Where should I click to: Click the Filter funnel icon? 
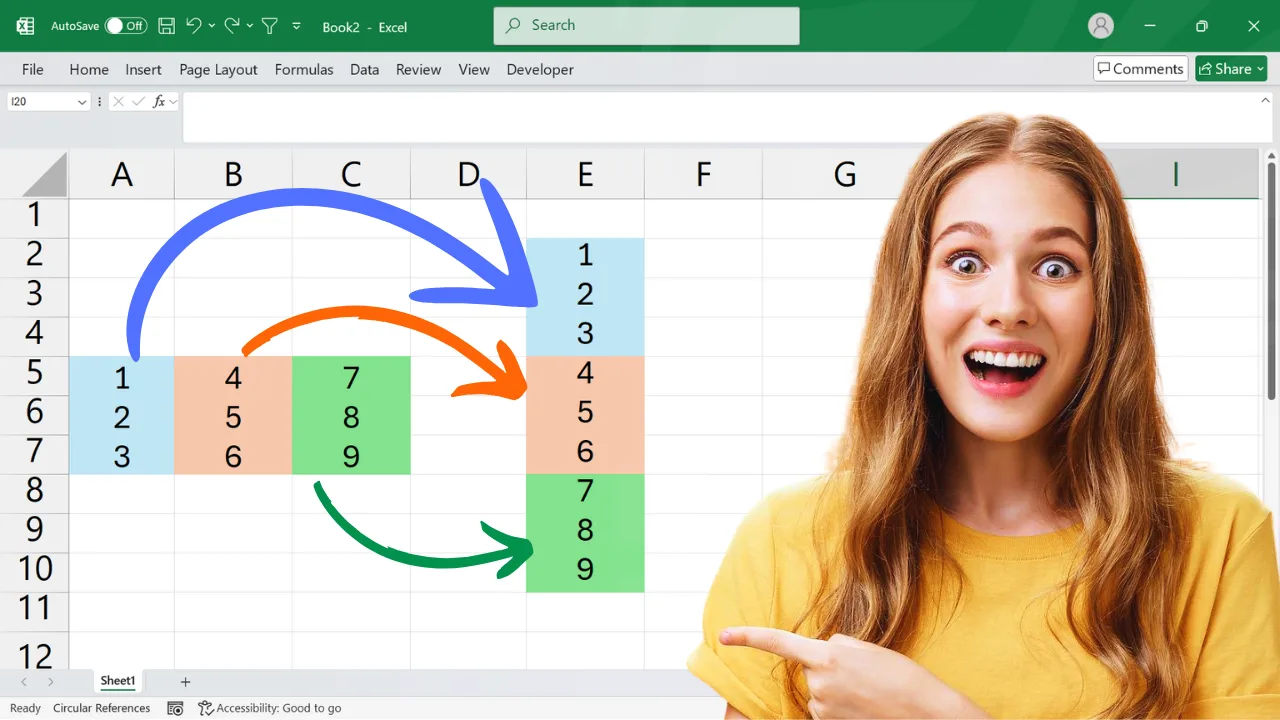[269, 26]
